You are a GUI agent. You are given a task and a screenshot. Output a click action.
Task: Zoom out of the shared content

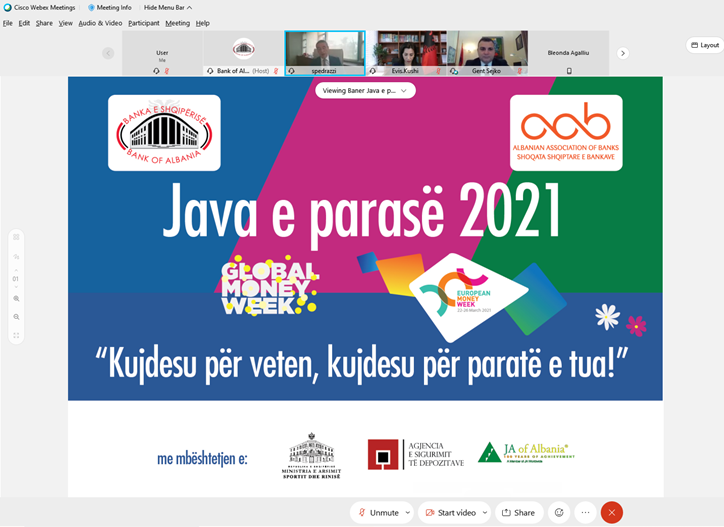[x=16, y=317]
